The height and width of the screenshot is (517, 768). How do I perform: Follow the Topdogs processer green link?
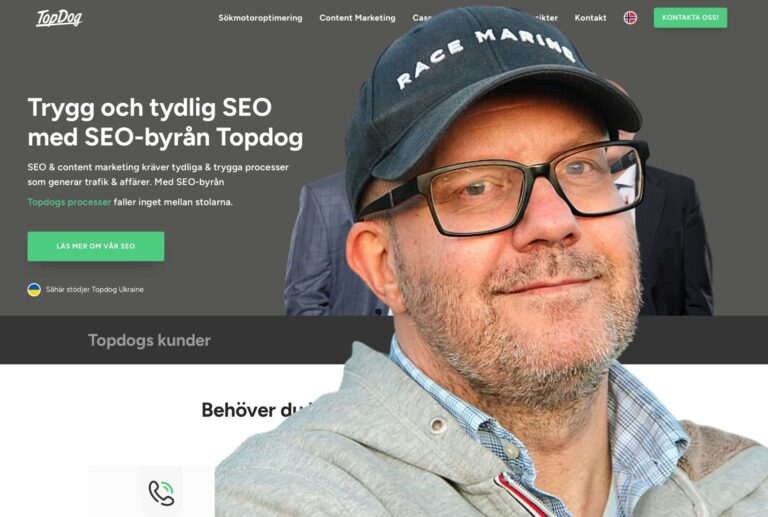70,202
